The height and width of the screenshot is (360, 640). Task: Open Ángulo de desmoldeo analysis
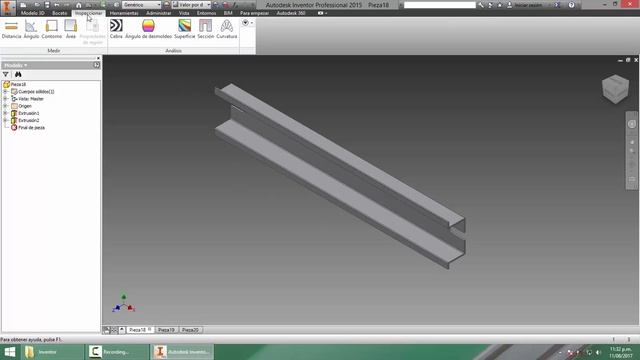click(x=148, y=29)
